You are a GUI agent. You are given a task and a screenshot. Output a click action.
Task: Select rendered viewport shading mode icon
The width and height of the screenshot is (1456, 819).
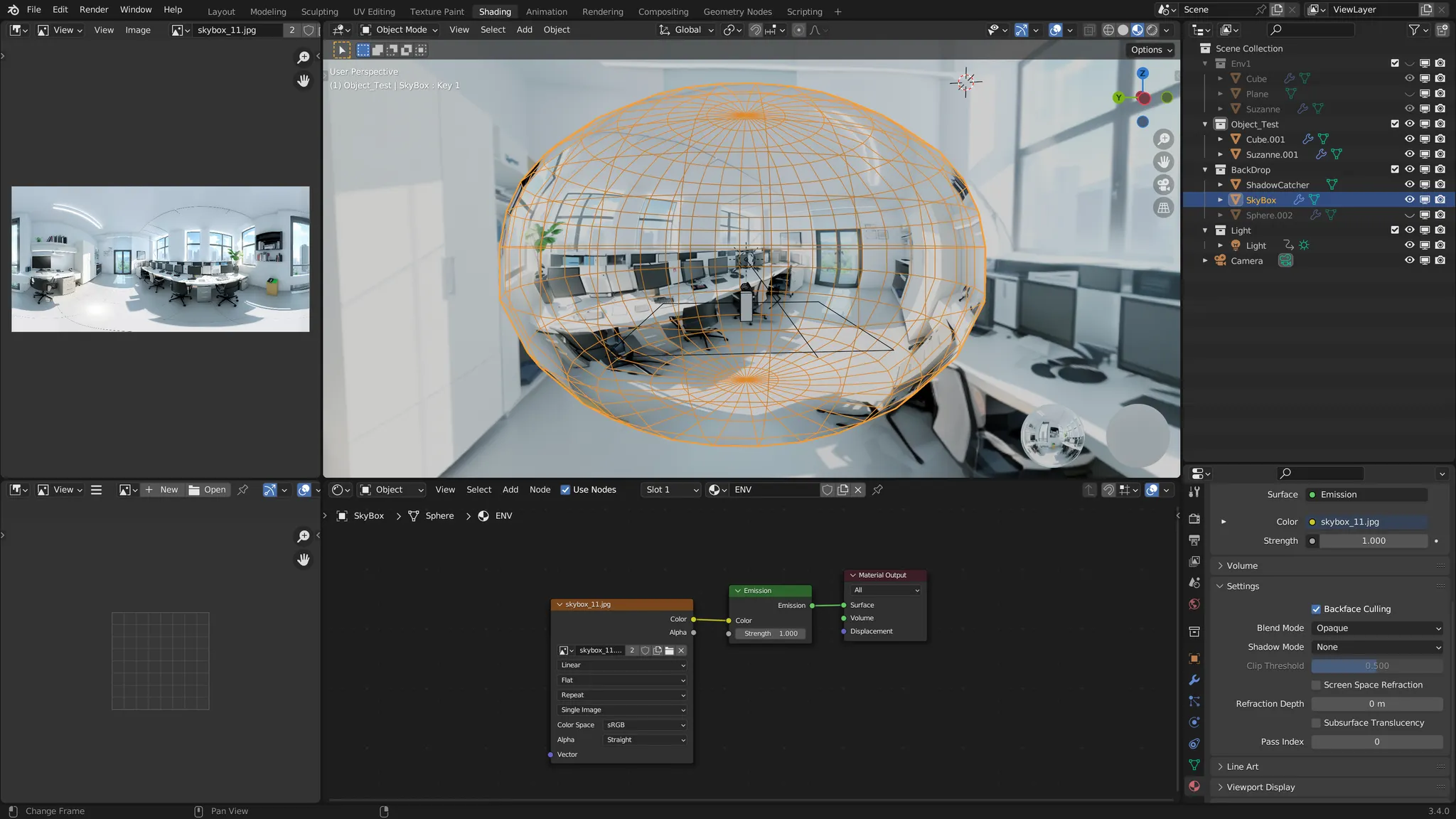(x=1152, y=30)
